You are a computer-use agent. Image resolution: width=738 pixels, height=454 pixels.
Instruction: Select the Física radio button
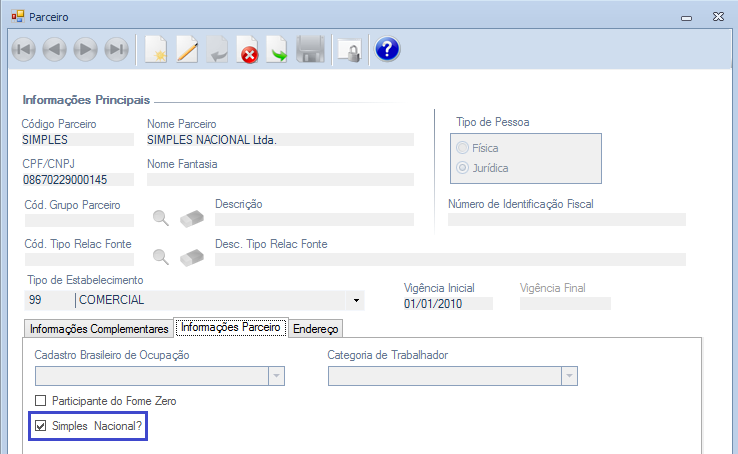(463, 148)
